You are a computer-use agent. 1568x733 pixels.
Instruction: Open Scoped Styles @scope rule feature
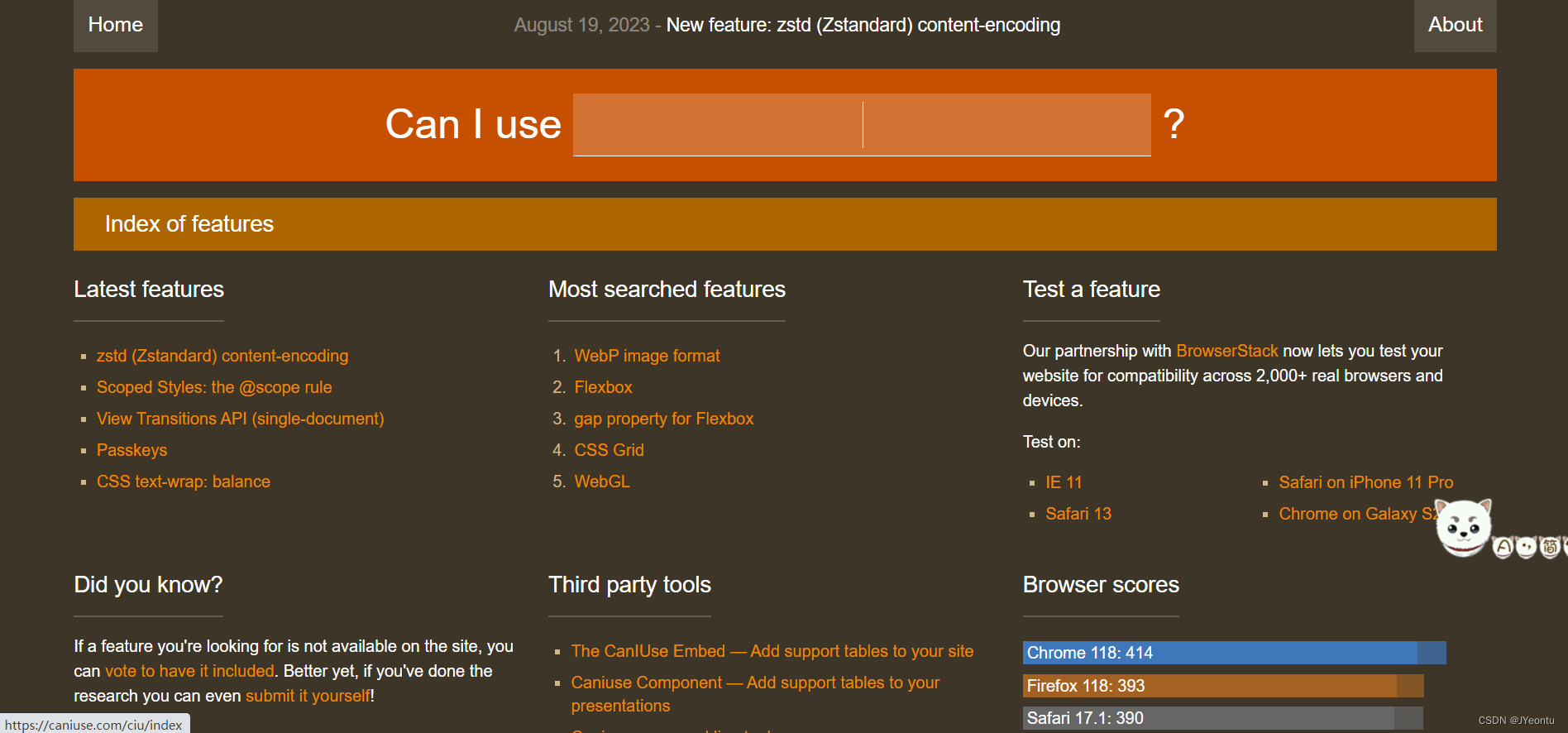pyautogui.click(x=214, y=387)
